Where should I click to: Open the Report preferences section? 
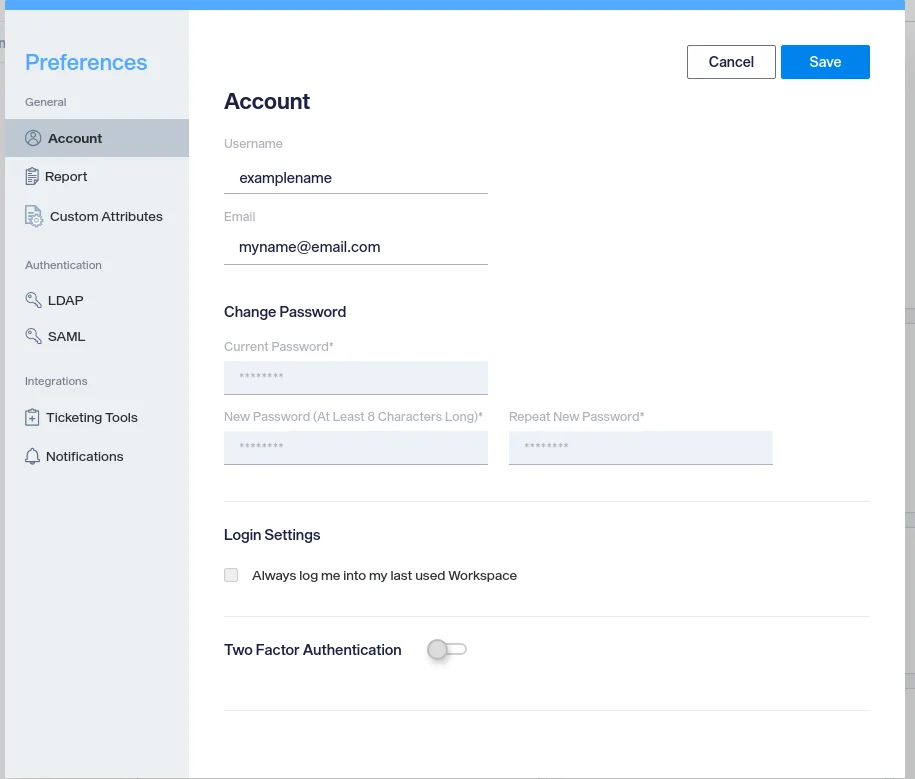click(x=66, y=177)
